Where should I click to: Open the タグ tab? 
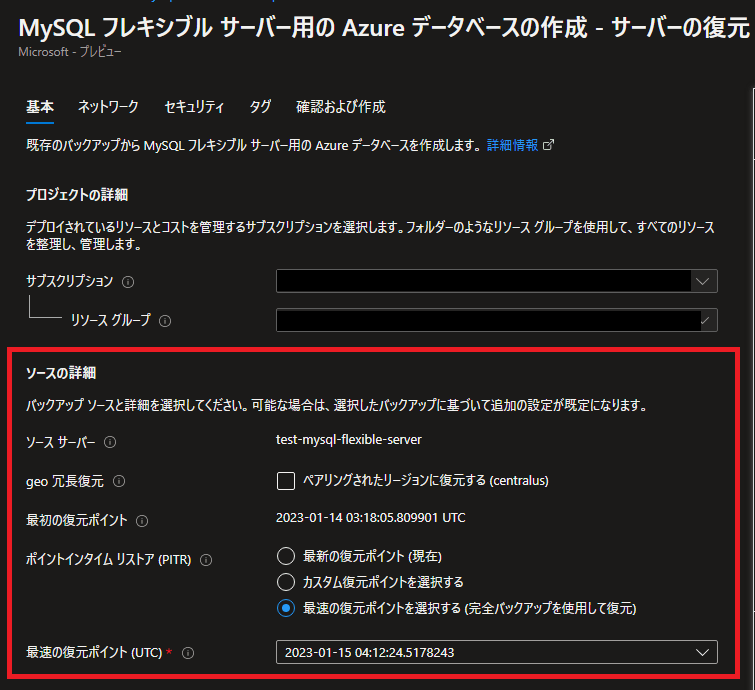tap(260, 107)
